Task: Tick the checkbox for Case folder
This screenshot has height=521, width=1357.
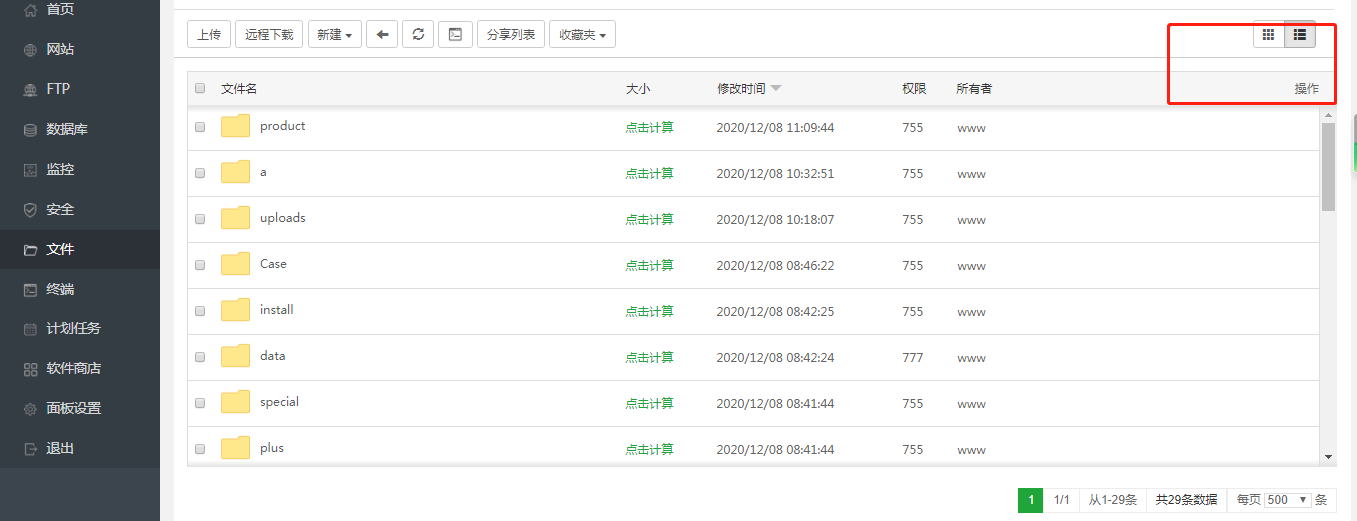Action: click(200, 265)
